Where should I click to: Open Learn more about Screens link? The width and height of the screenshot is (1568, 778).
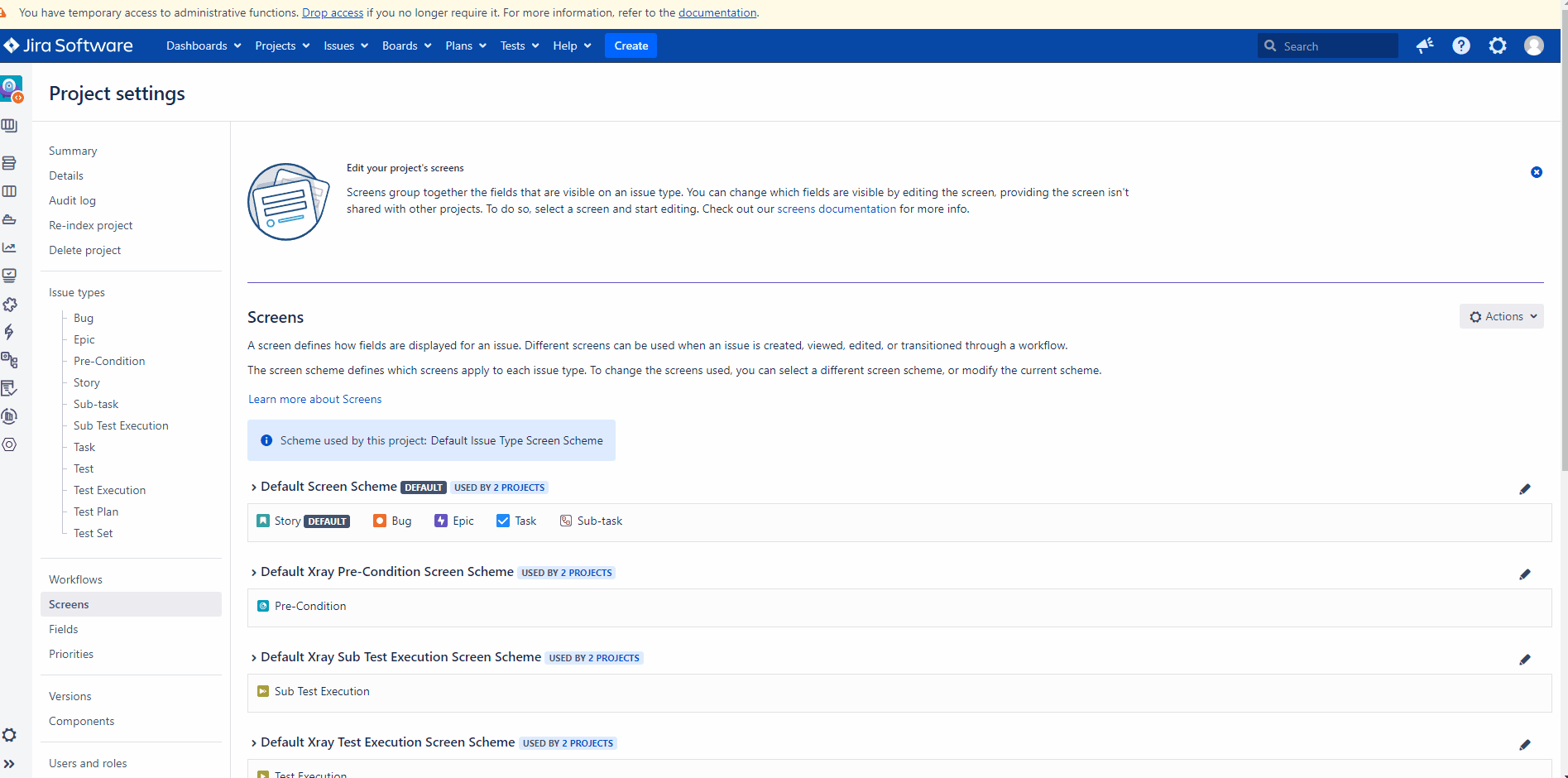314,399
